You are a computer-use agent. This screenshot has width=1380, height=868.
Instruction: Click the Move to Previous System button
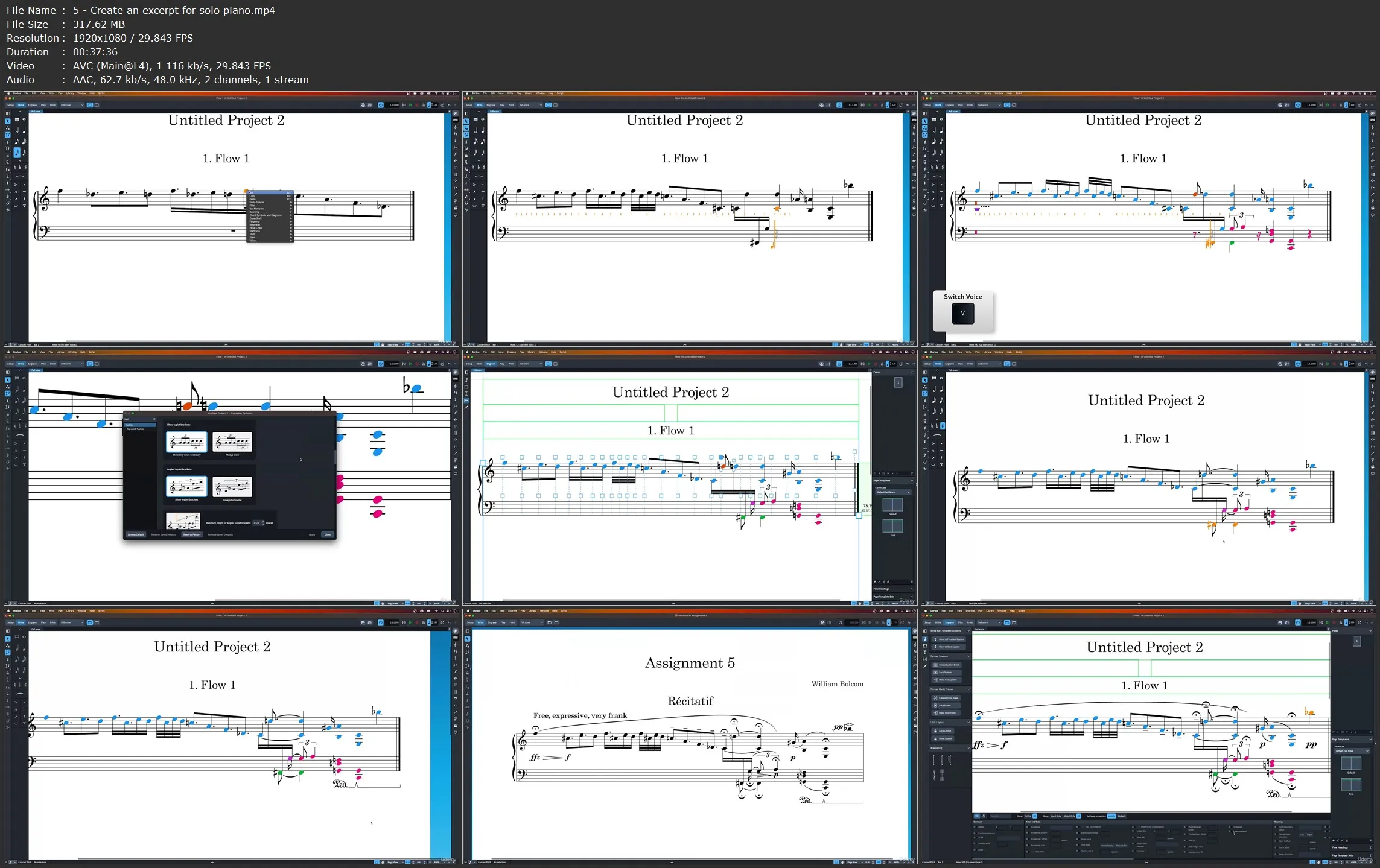pyautogui.click(x=949, y=639)
